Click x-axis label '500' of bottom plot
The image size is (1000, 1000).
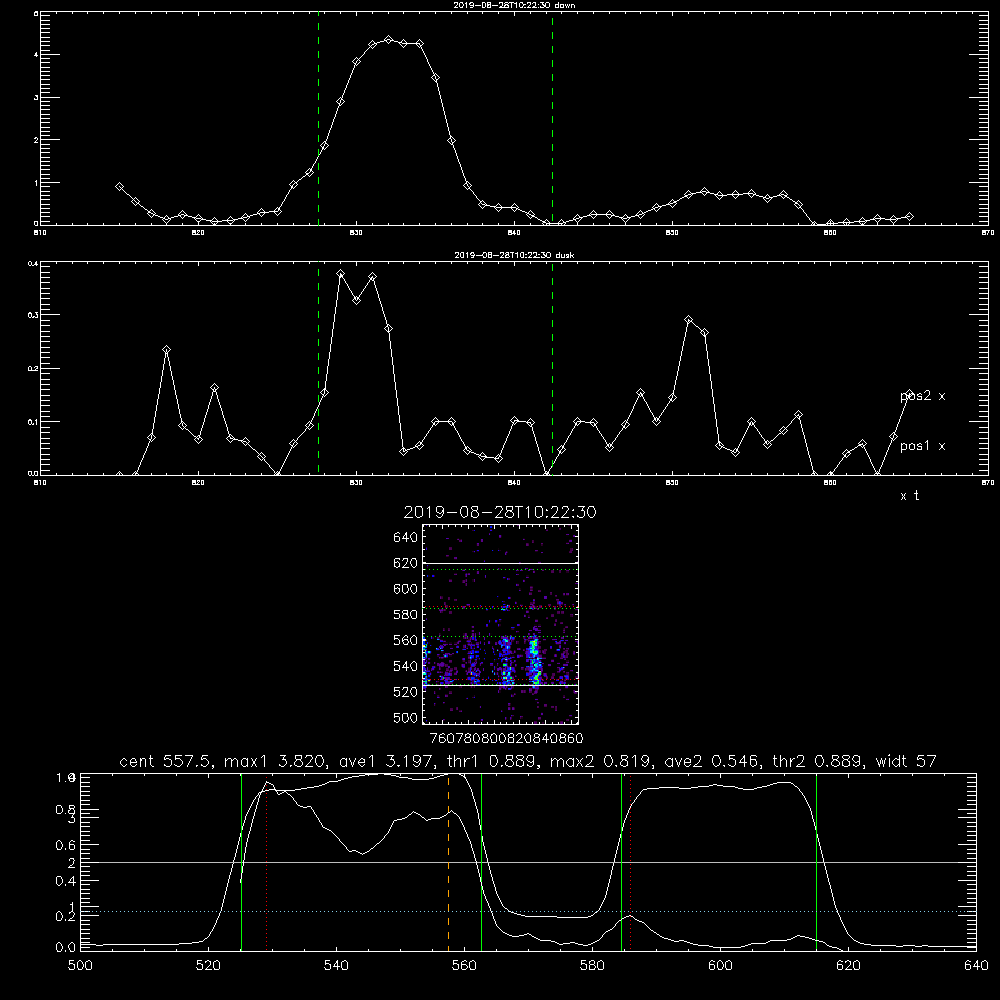(80, 966)
